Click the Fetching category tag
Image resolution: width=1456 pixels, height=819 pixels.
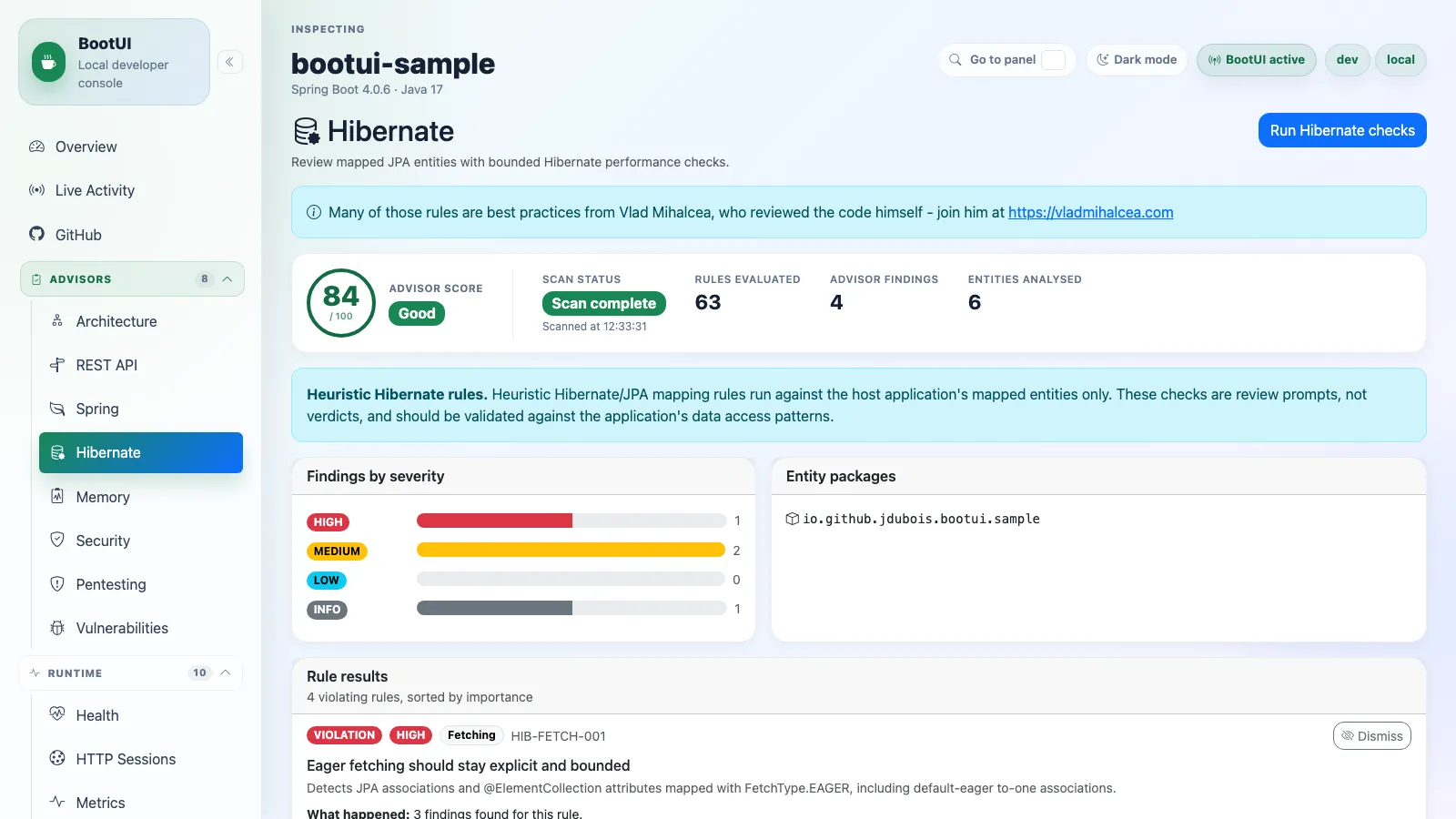(471, 735)
